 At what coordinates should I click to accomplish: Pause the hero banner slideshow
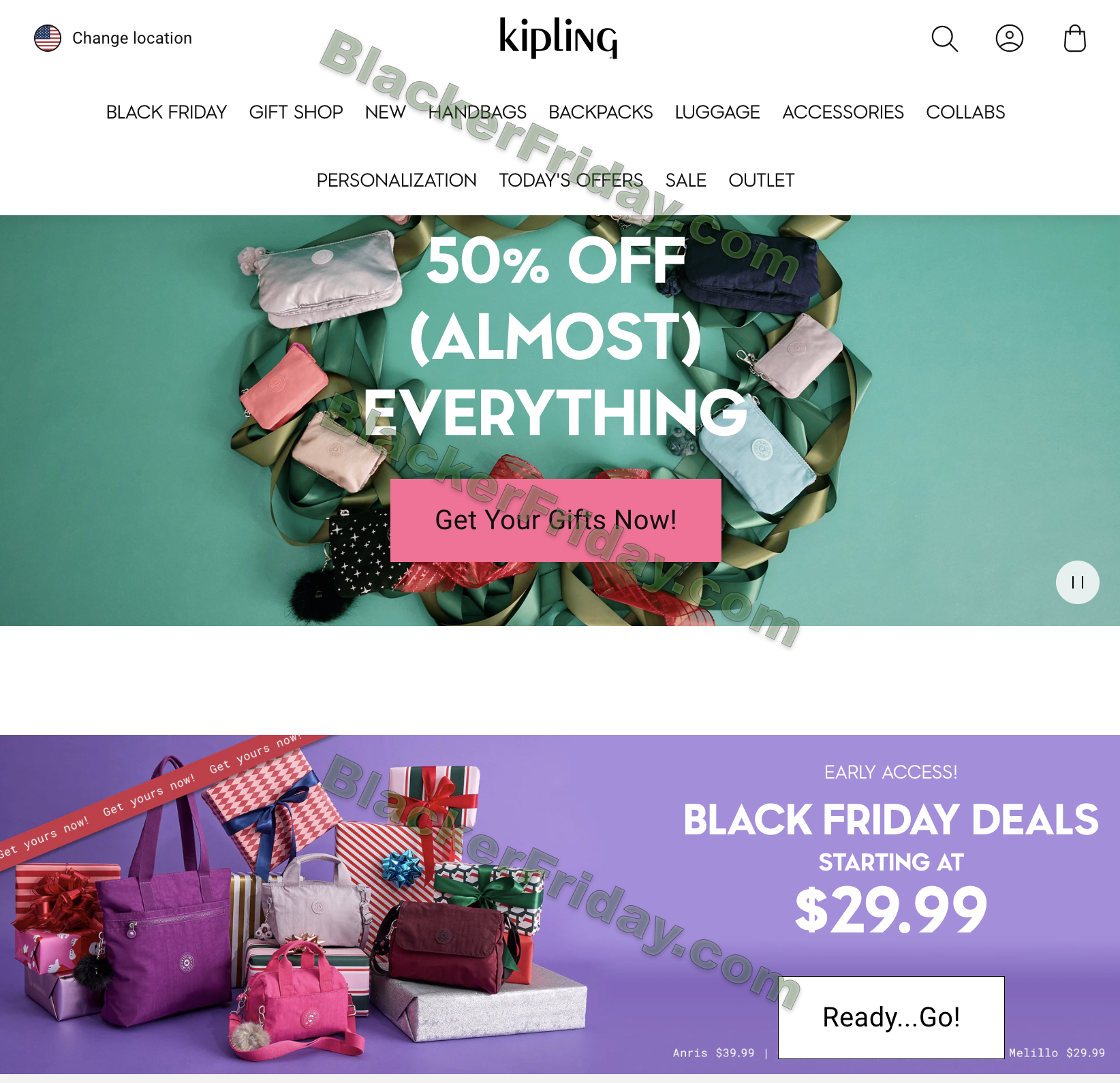pos(1077,582)
